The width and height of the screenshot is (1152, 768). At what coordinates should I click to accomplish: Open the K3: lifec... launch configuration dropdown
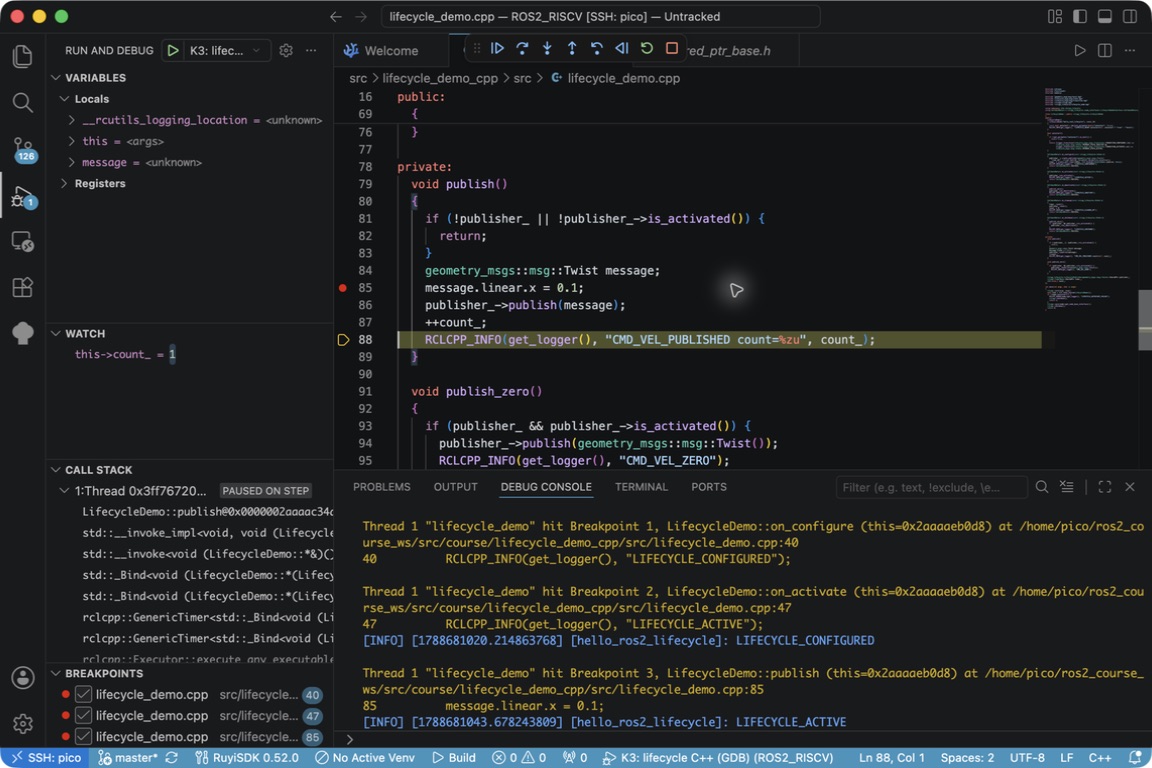(225, 50)
